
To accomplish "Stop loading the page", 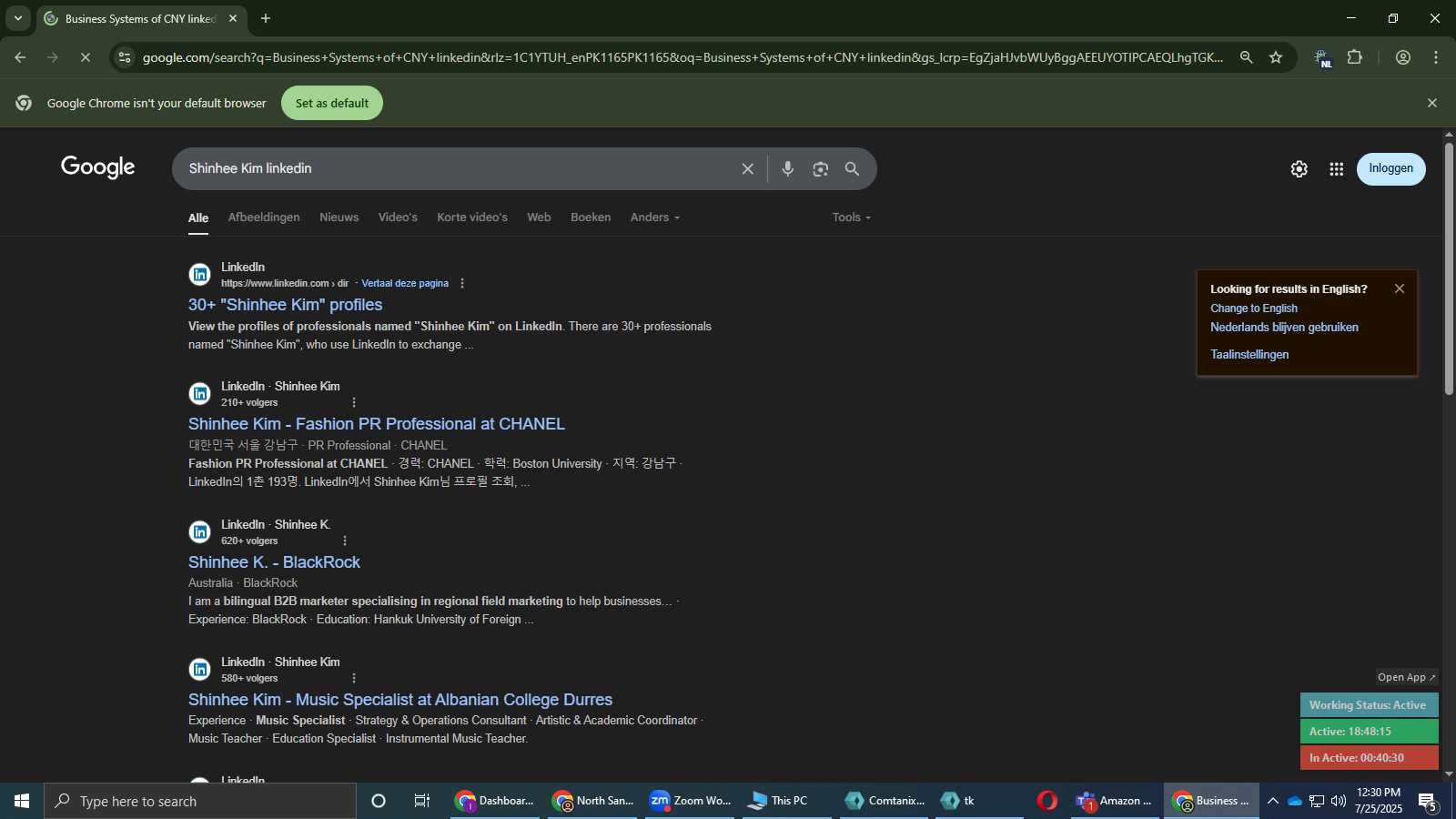I will point(85,57).
